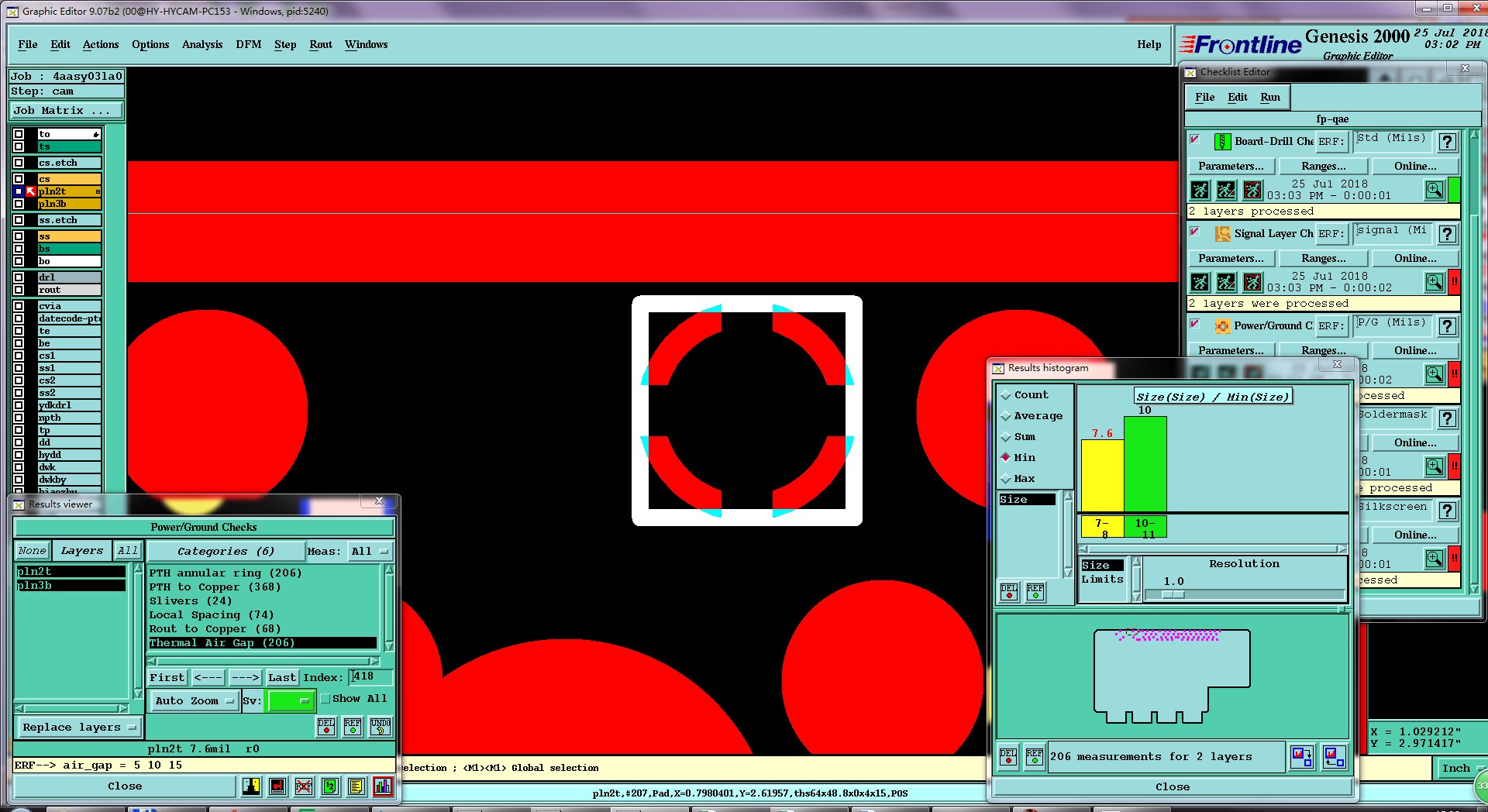Click the green status indicator for Board-Drill Checks
Viewport: 1488px width, 812px height.
[x=1455, y=190]
